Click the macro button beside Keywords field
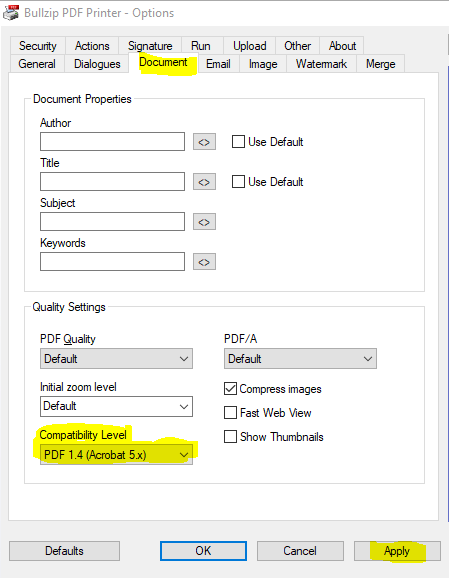 click(204, 262)
